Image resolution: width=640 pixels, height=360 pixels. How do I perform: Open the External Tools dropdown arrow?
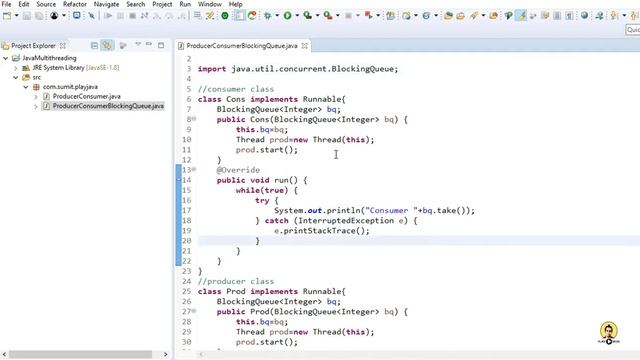(338, 16)
